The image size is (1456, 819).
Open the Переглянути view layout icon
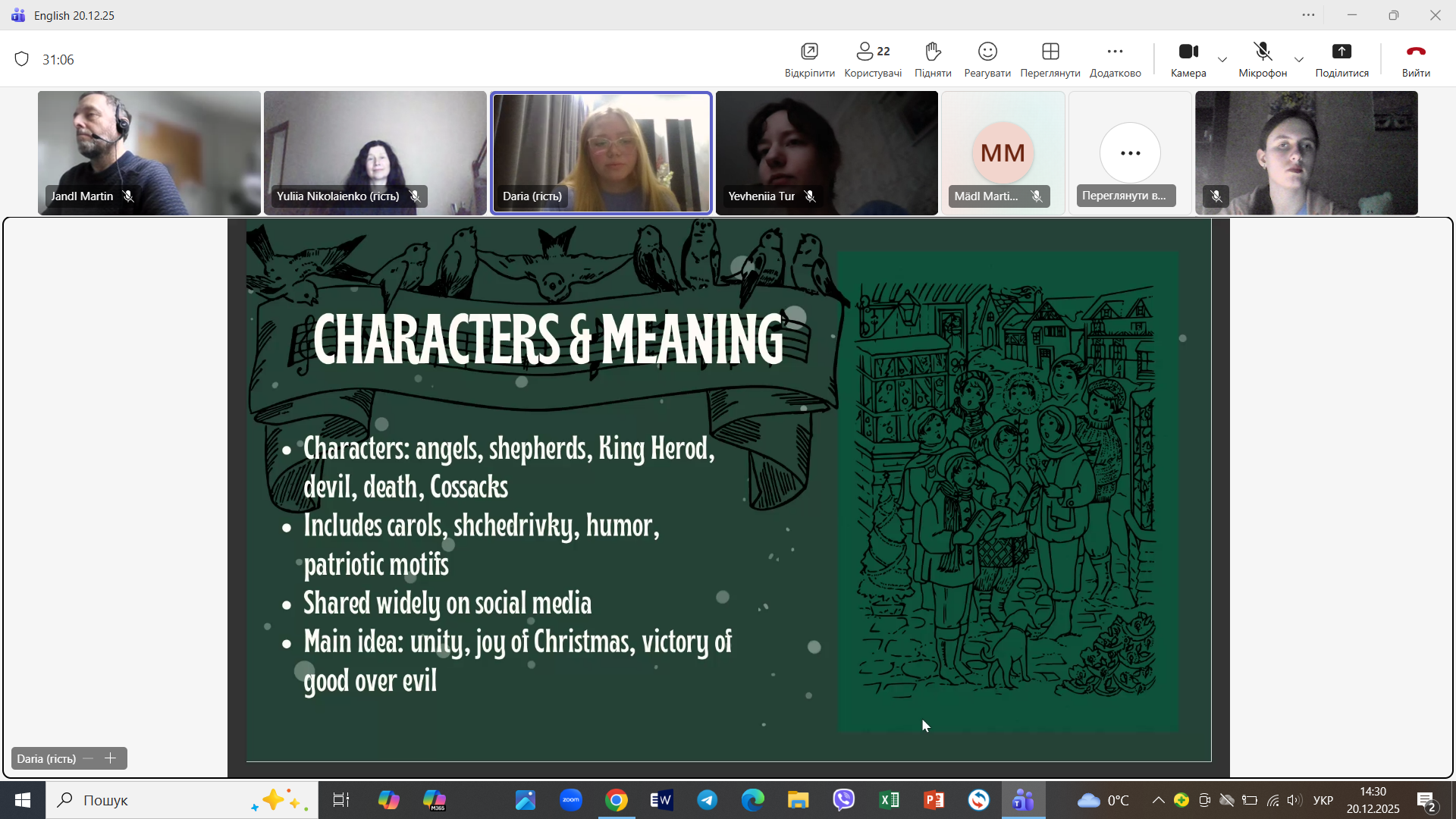[1050, 52]
